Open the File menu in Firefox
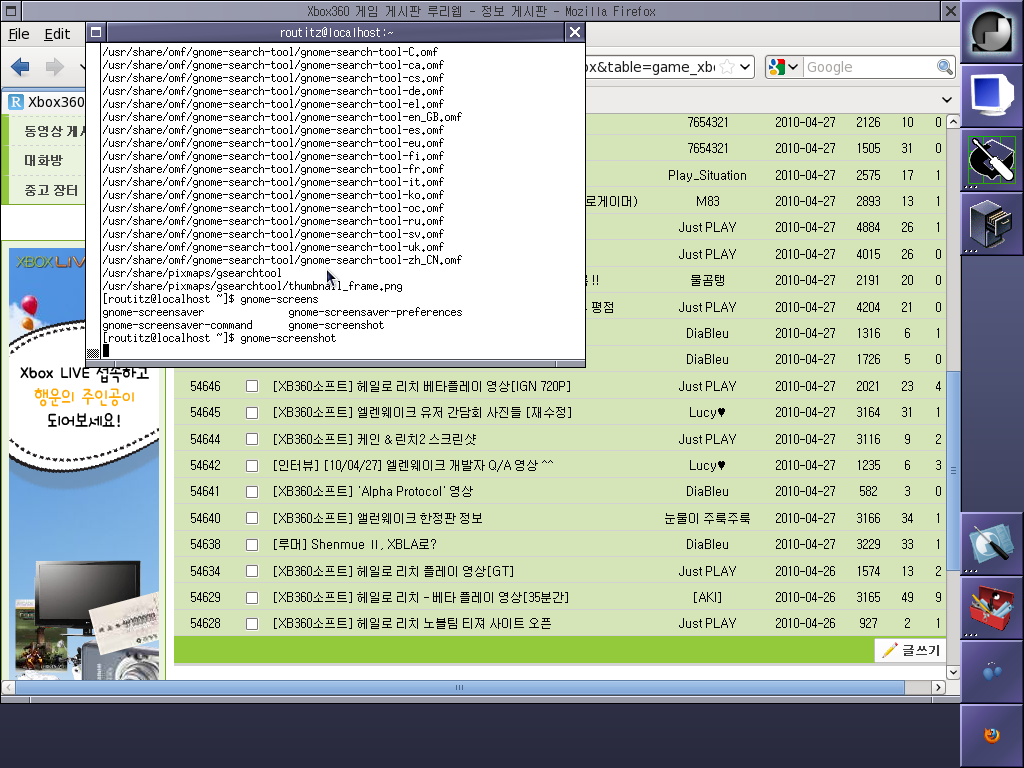 [18, 34]
